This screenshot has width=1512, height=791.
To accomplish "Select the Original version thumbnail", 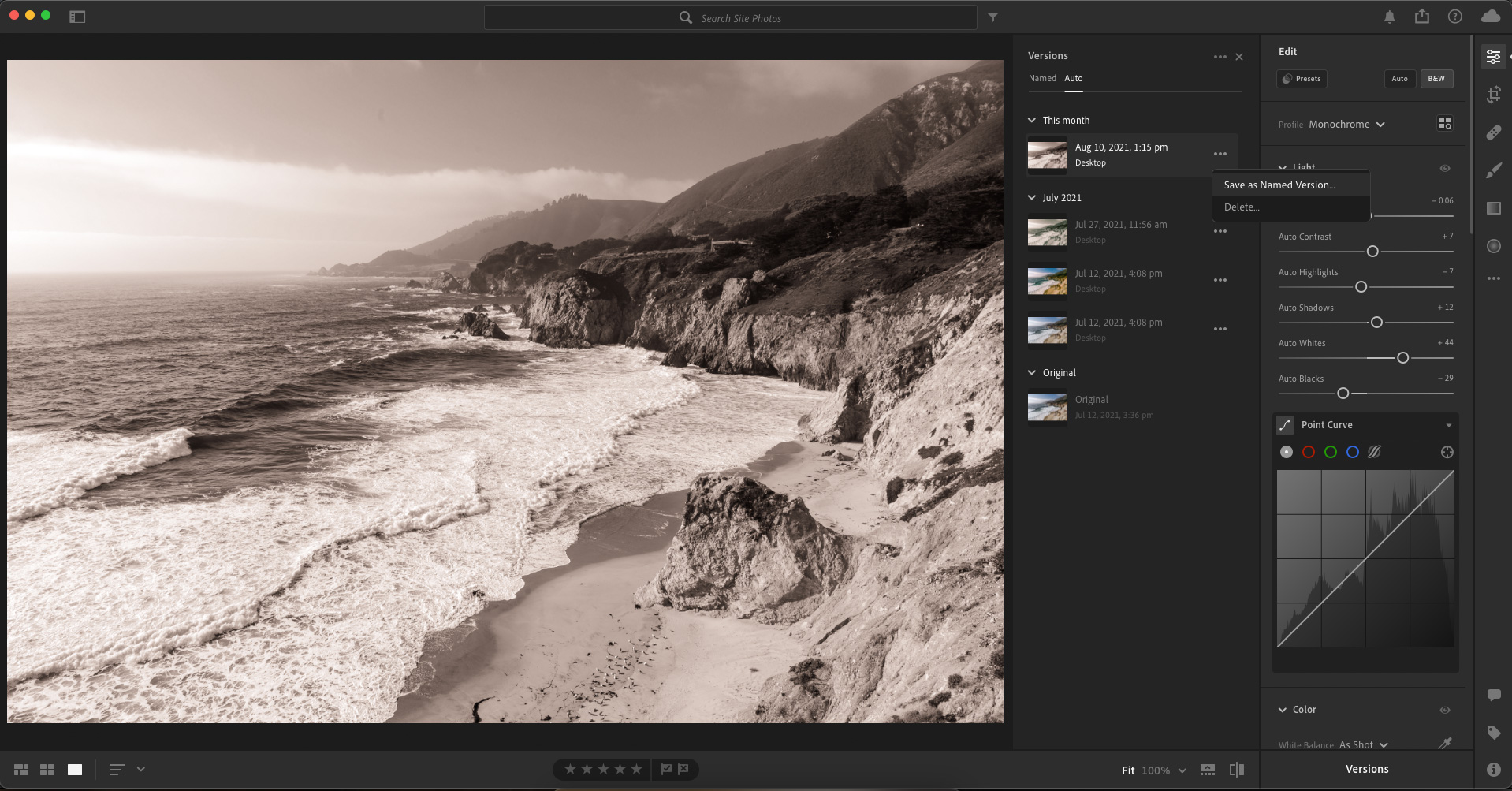I will coord(1047,408).
